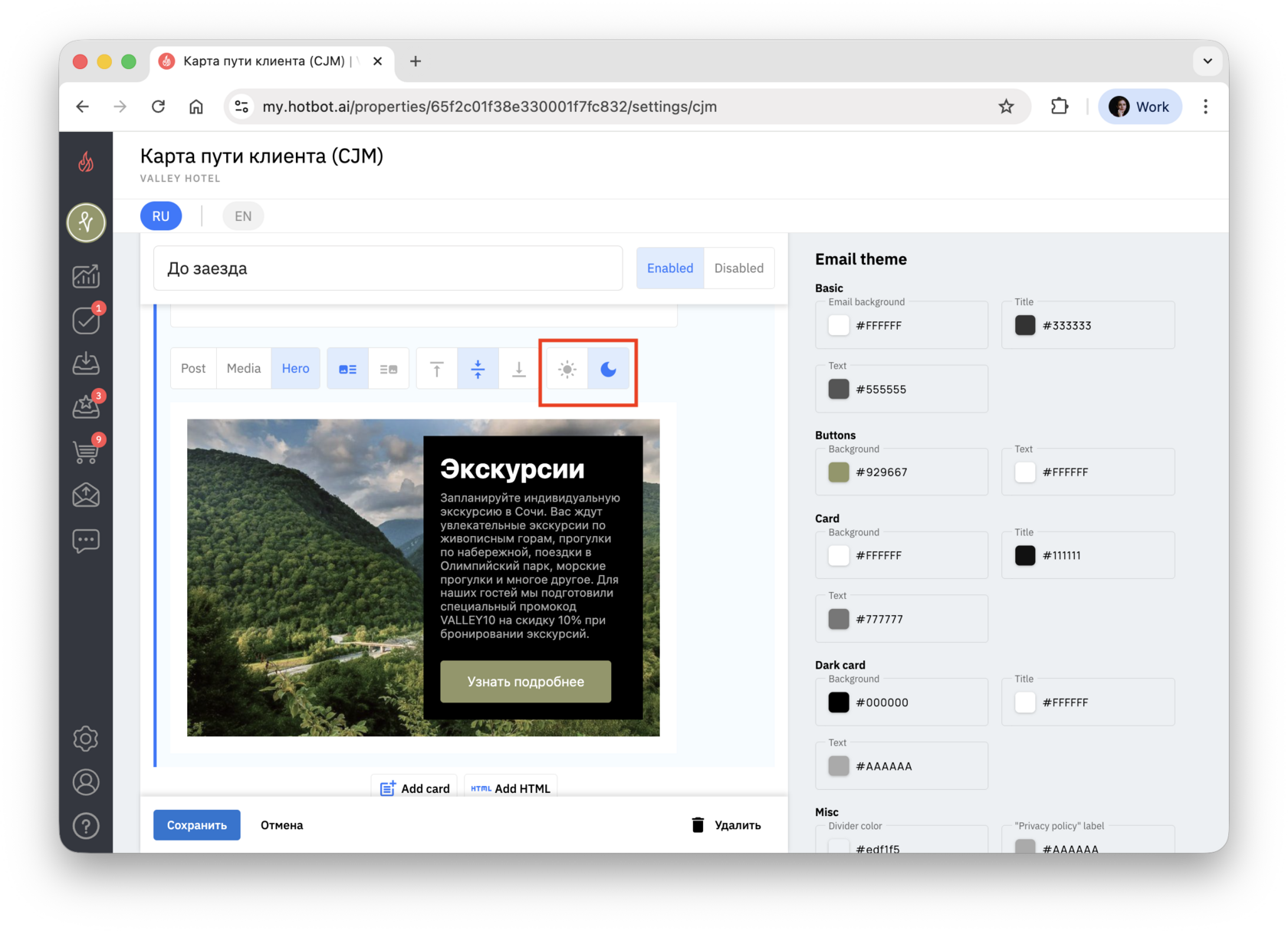Click the Add card button
Viewport: 1288px width, 931px height.
(415, 788)
